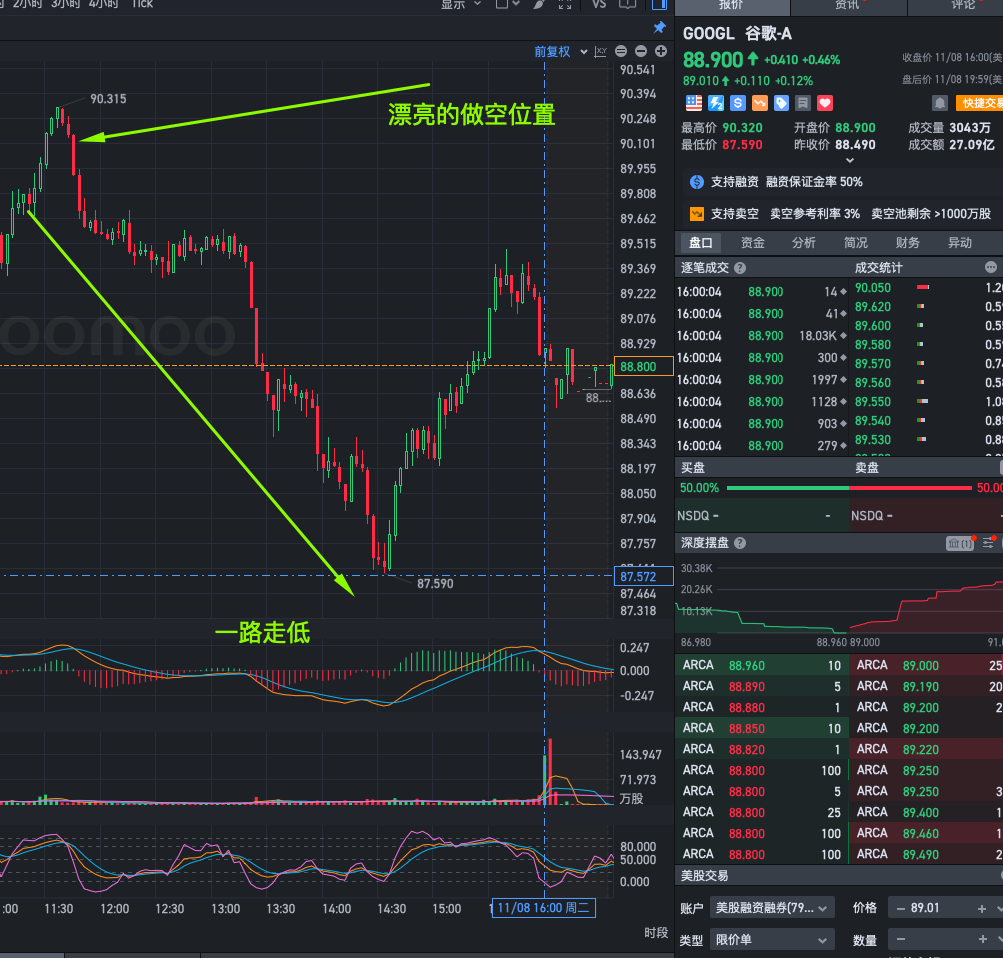Click ARCA ask row at 89.190
This screenshot has height=958, width=1003.
[x=926, y=687]
